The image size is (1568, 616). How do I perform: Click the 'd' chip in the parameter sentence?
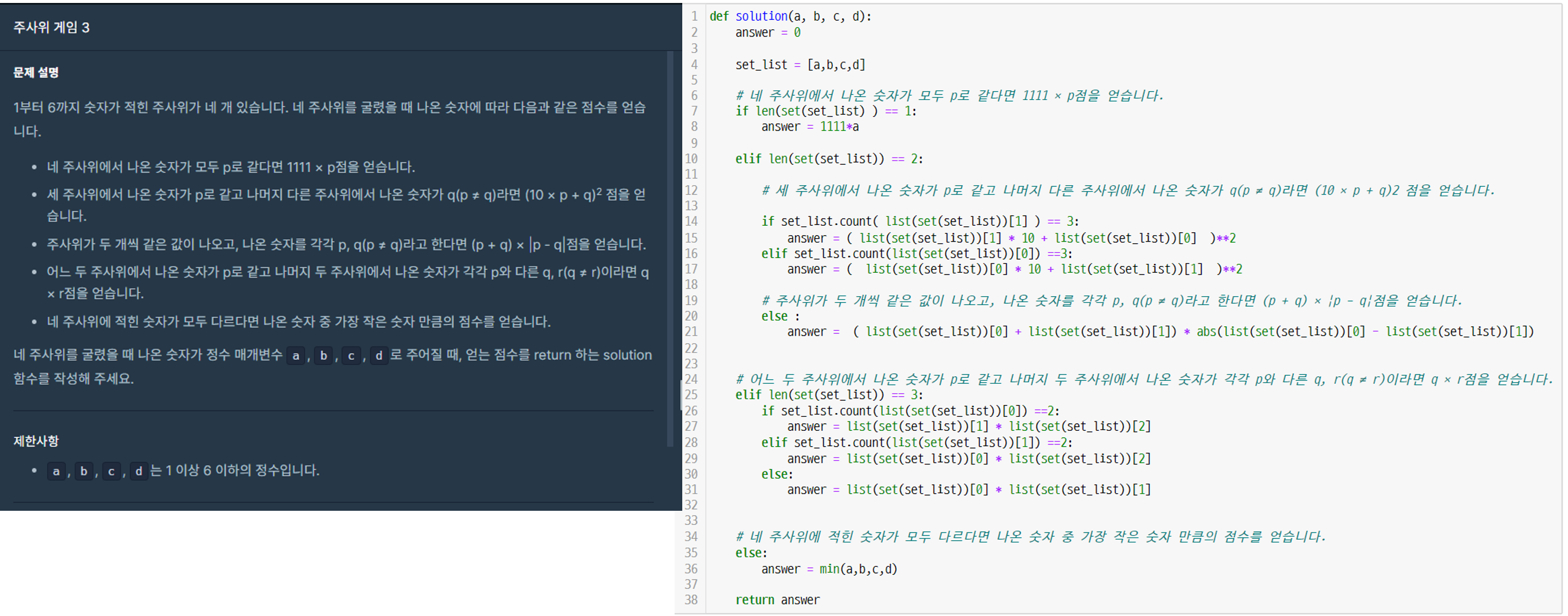pyautogui.click(x=379, y=356)
